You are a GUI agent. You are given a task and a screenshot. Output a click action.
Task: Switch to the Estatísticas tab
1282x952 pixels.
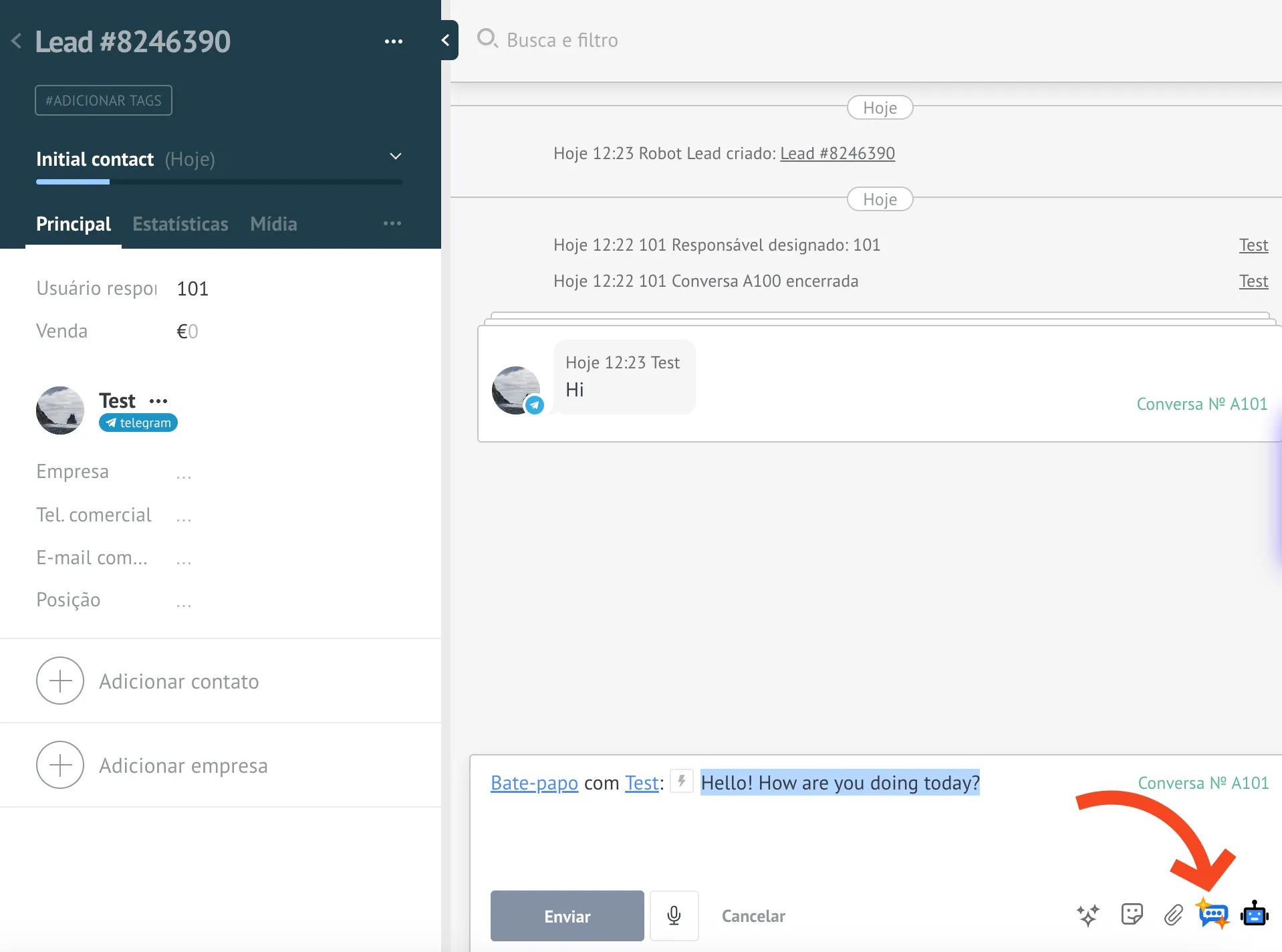click(180, 224)
